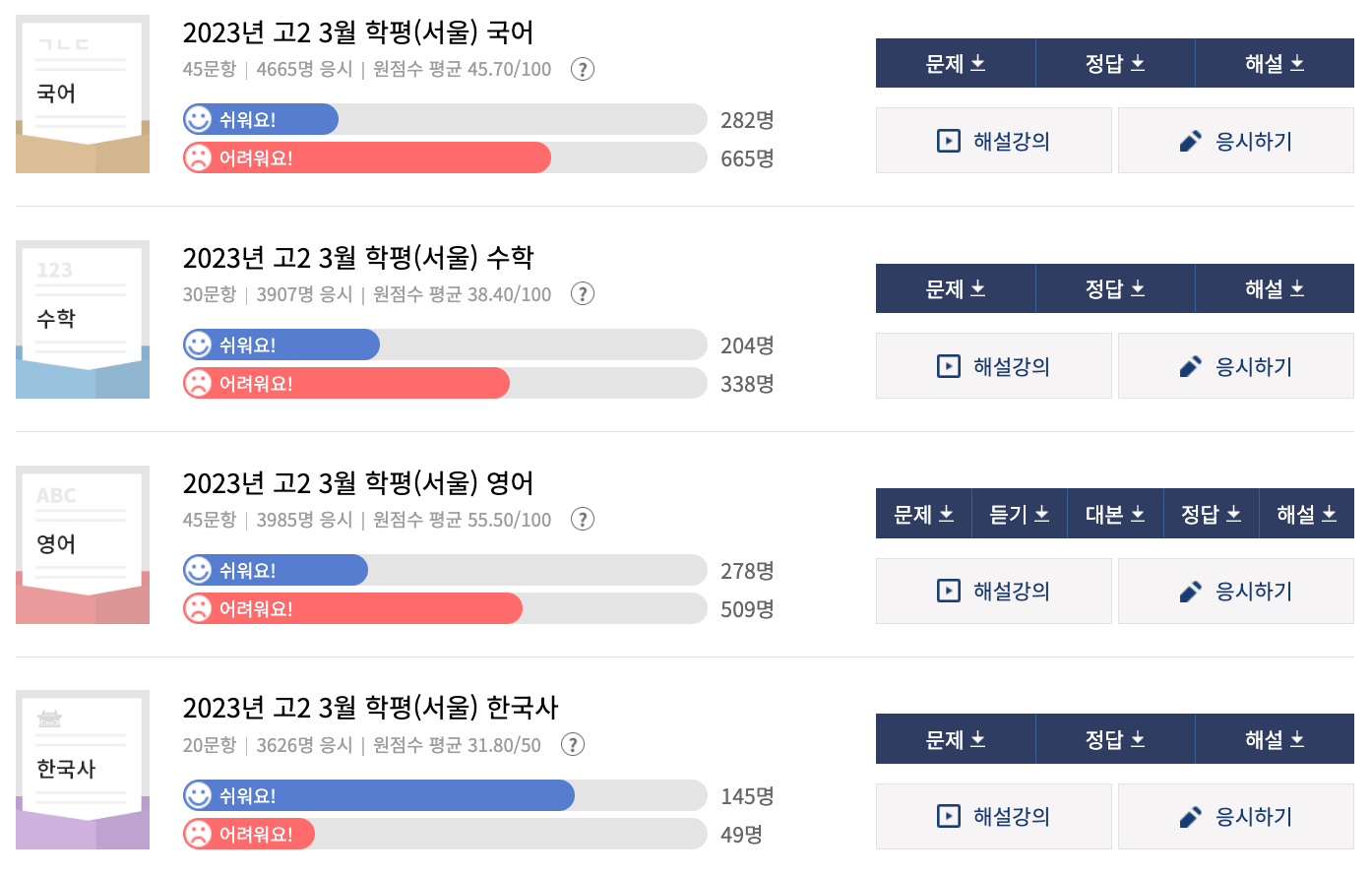Open the help tooltip next to 국어 average score

click(582, 70)
